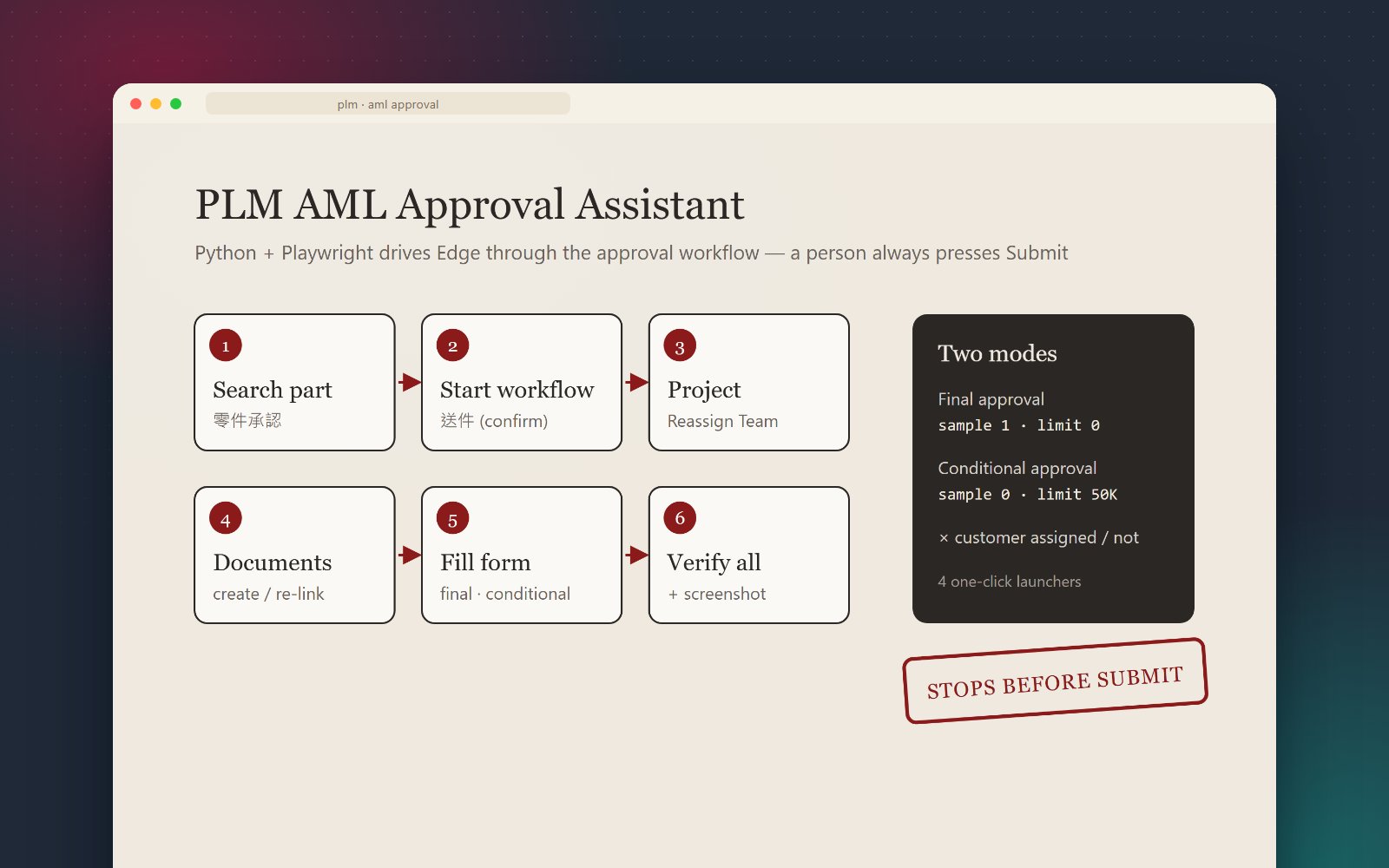
Task: Click the green maximize window dot
Action: (176, 104)
